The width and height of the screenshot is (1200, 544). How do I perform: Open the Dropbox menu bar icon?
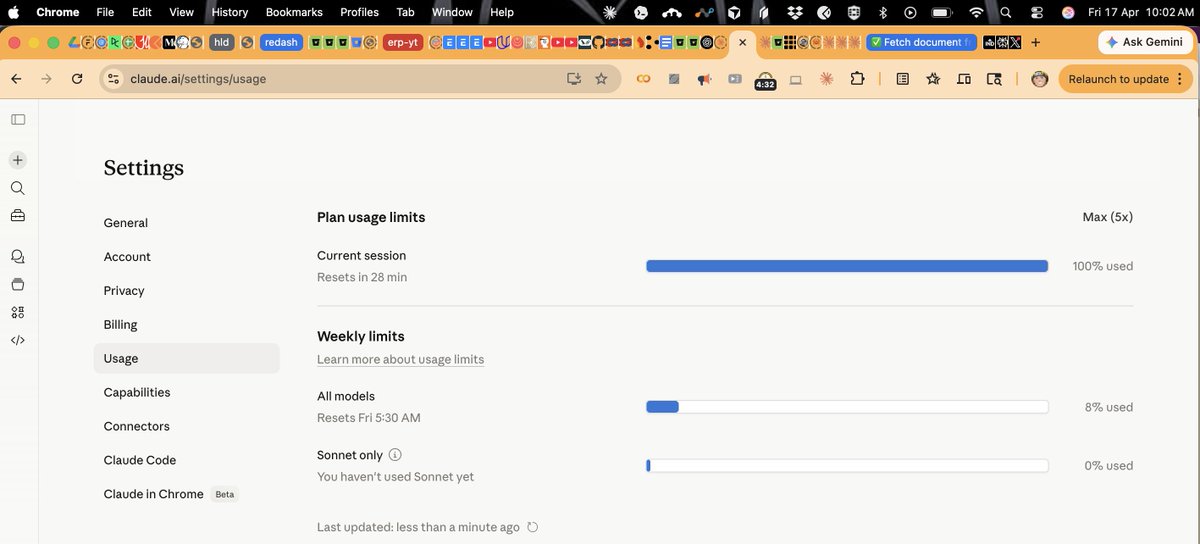(x=795, y=12)
